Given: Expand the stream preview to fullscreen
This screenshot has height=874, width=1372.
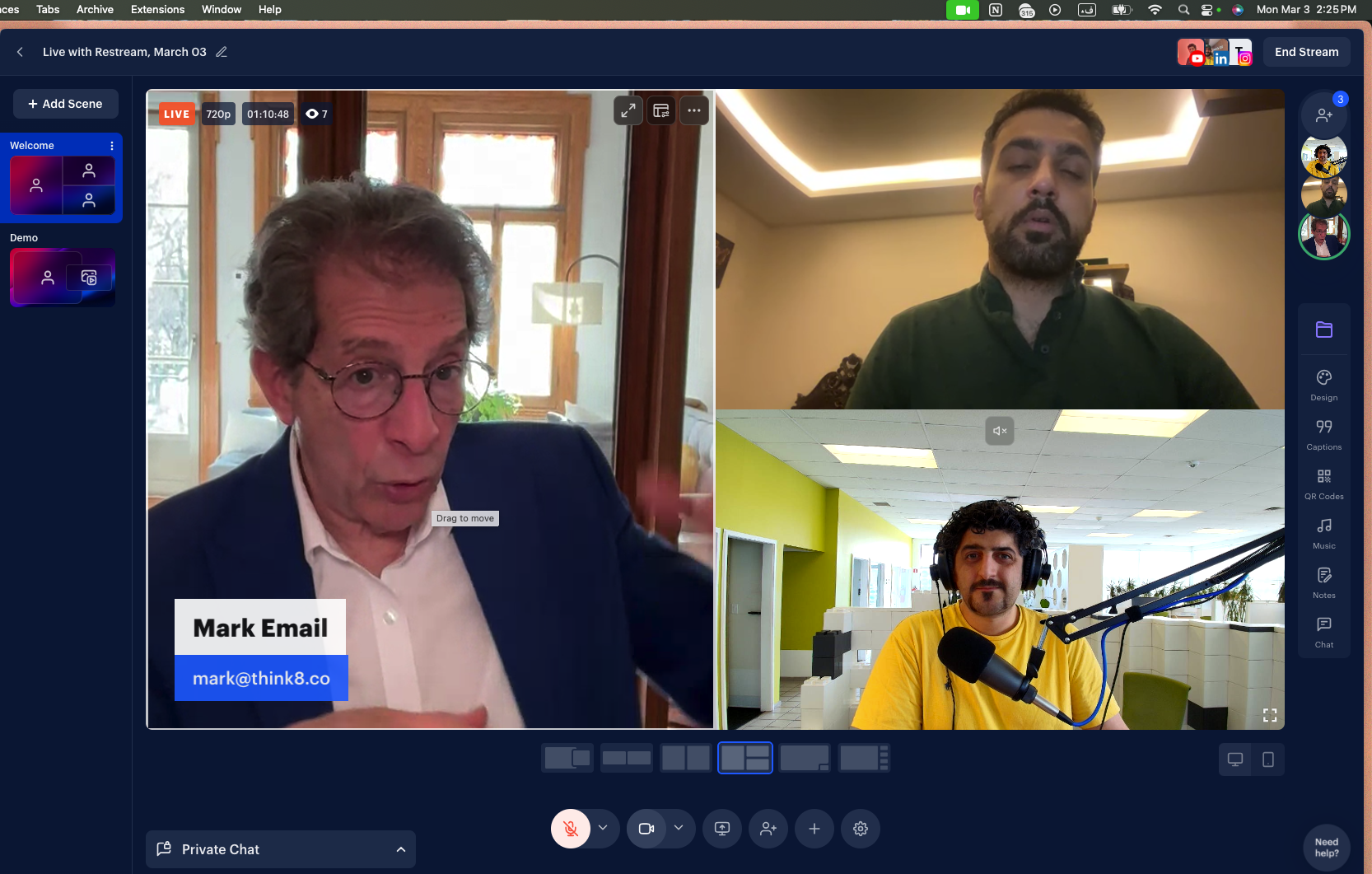Looking at the screenshot, I should pos(628,110).
